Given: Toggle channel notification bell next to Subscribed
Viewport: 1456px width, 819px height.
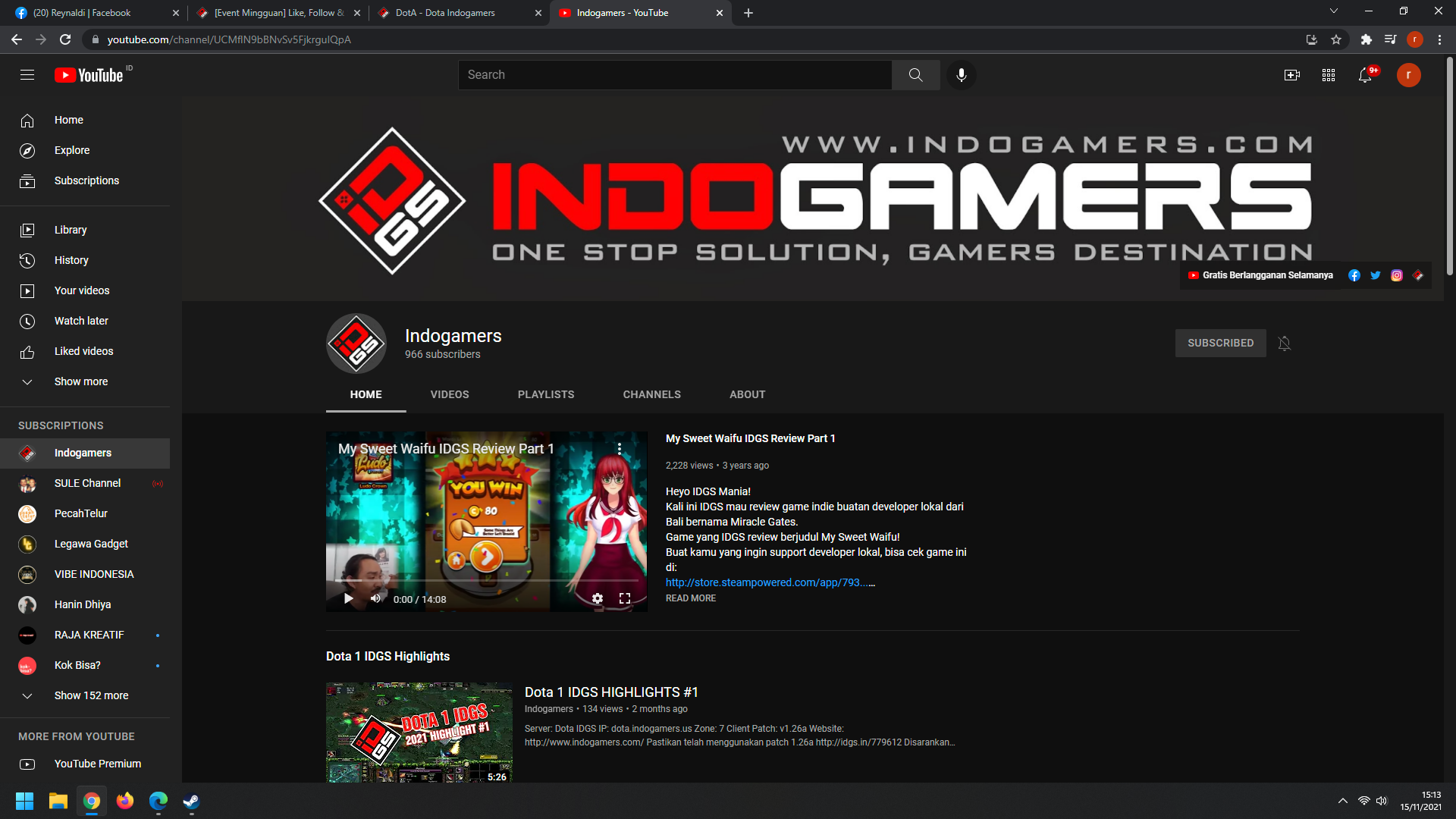Looking at the screenshot, I should pos(1284,344).
